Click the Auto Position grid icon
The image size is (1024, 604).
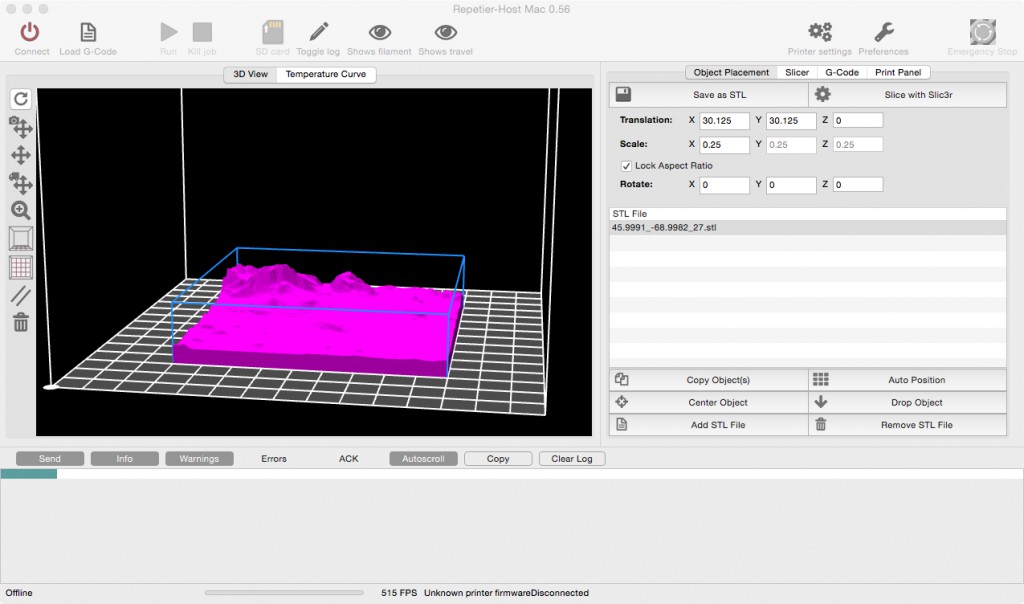coord(821,379)
